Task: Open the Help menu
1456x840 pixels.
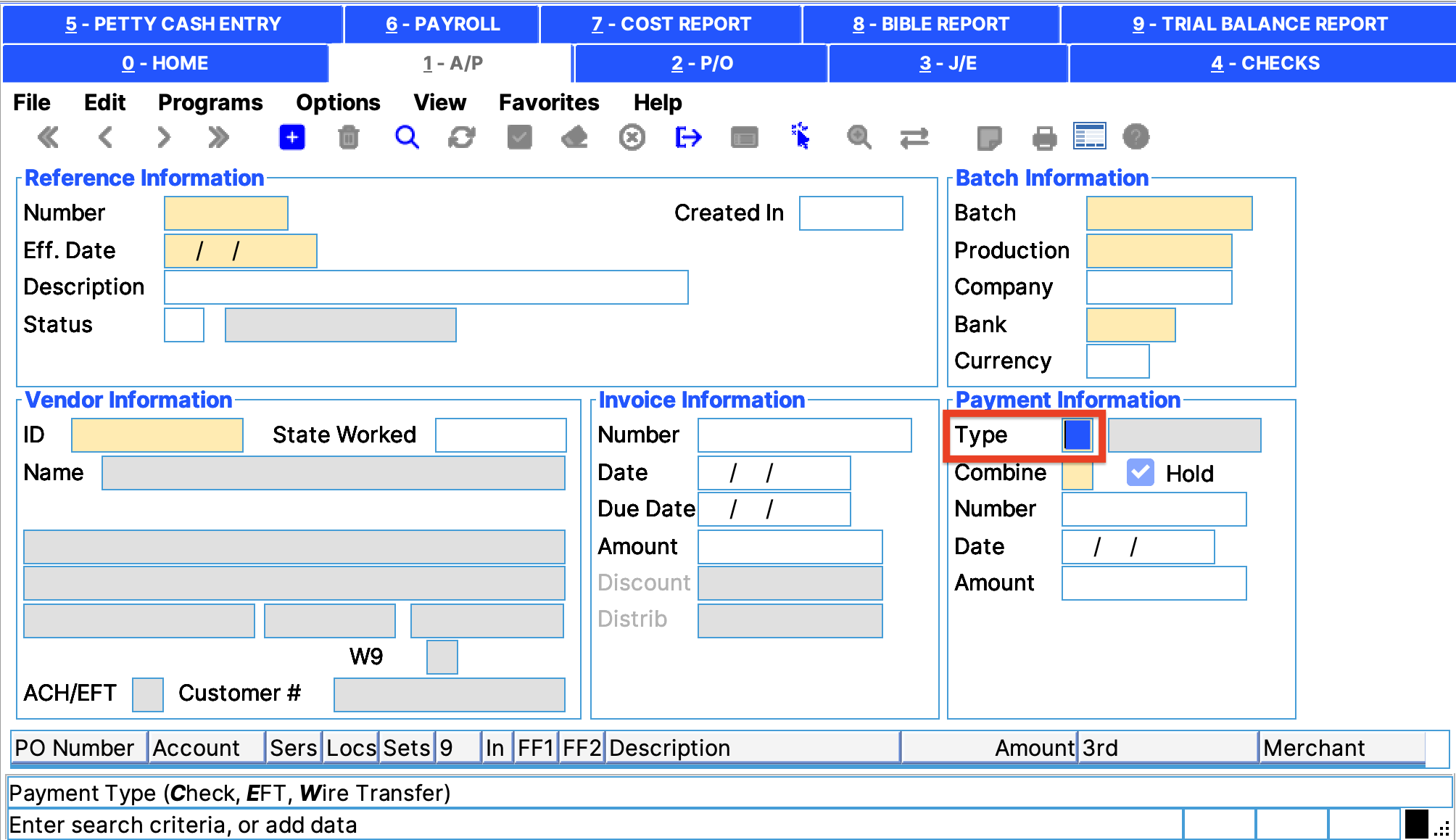Action: (658, 102)
